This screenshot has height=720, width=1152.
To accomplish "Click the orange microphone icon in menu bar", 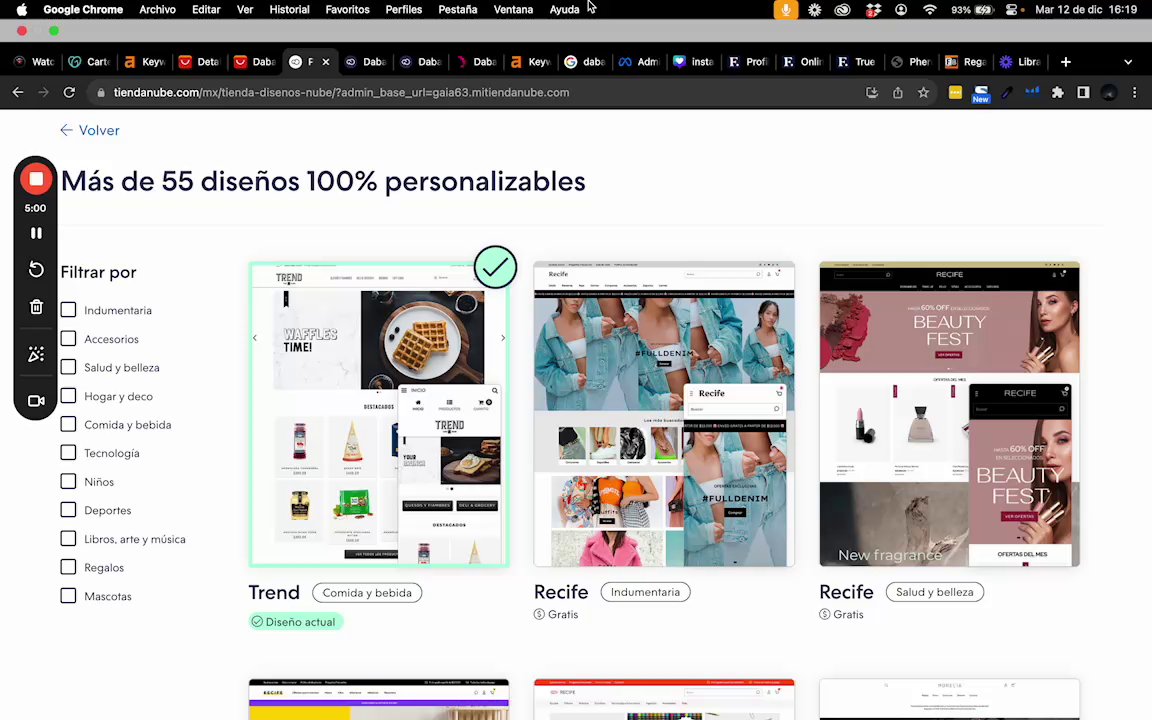I will 785,10.
